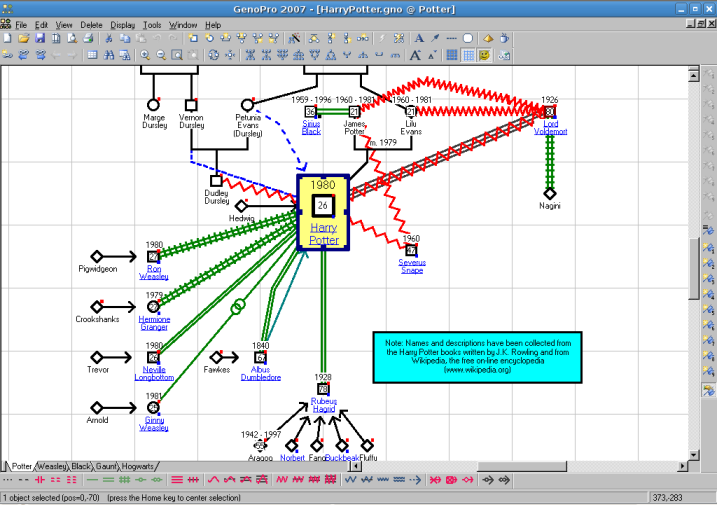Follow the Sirius Black hyperlink
The width and height of the screenshot is (717, 505).
(311, 128)
